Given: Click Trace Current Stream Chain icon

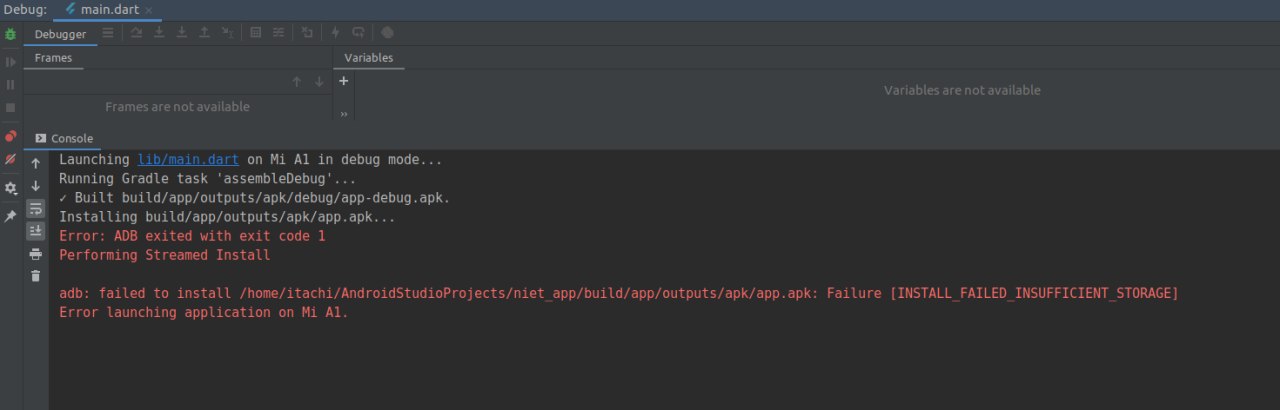Looking at the screenshot, I should click(278, 33).
